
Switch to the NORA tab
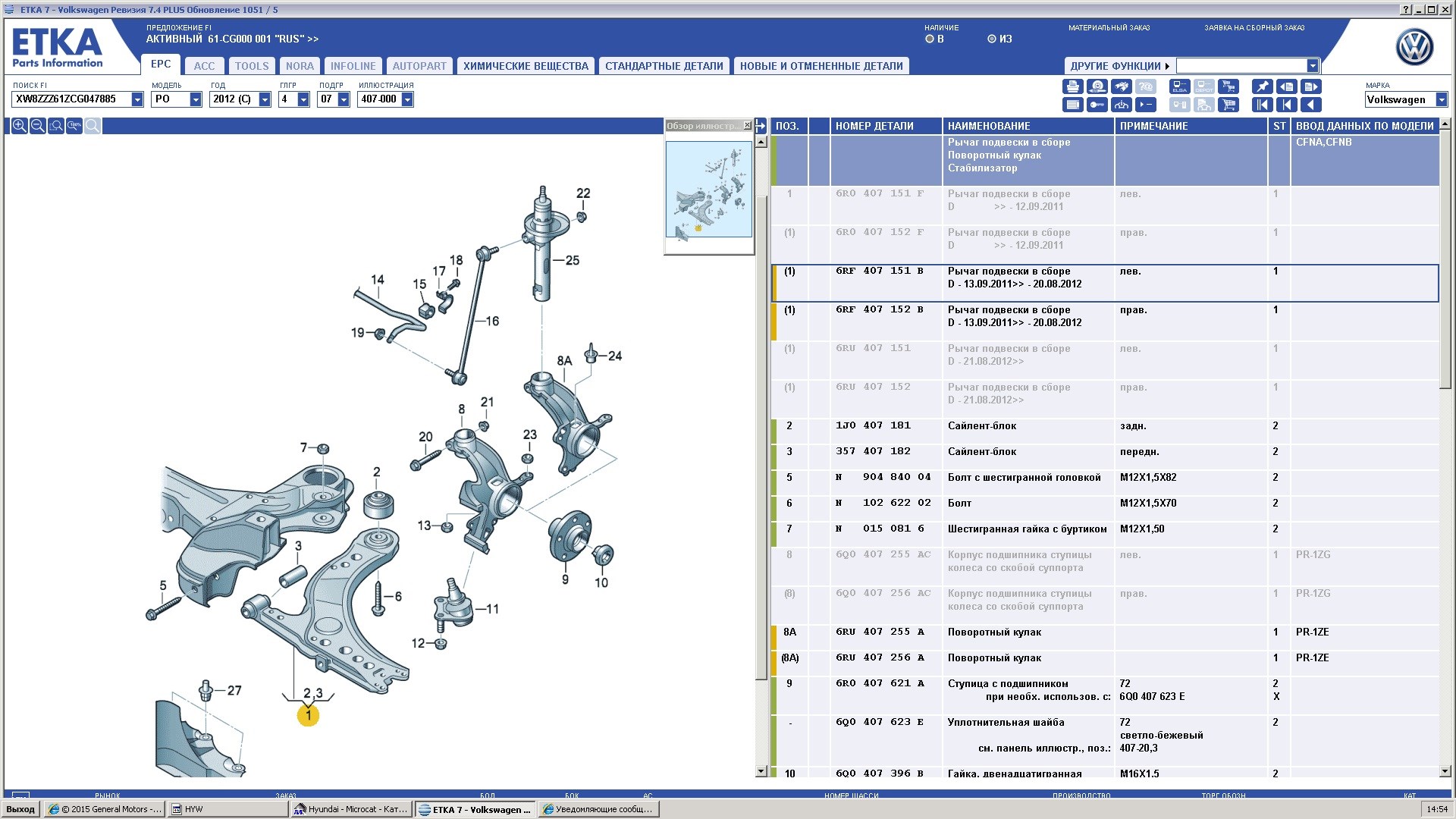tap(300, 66)
